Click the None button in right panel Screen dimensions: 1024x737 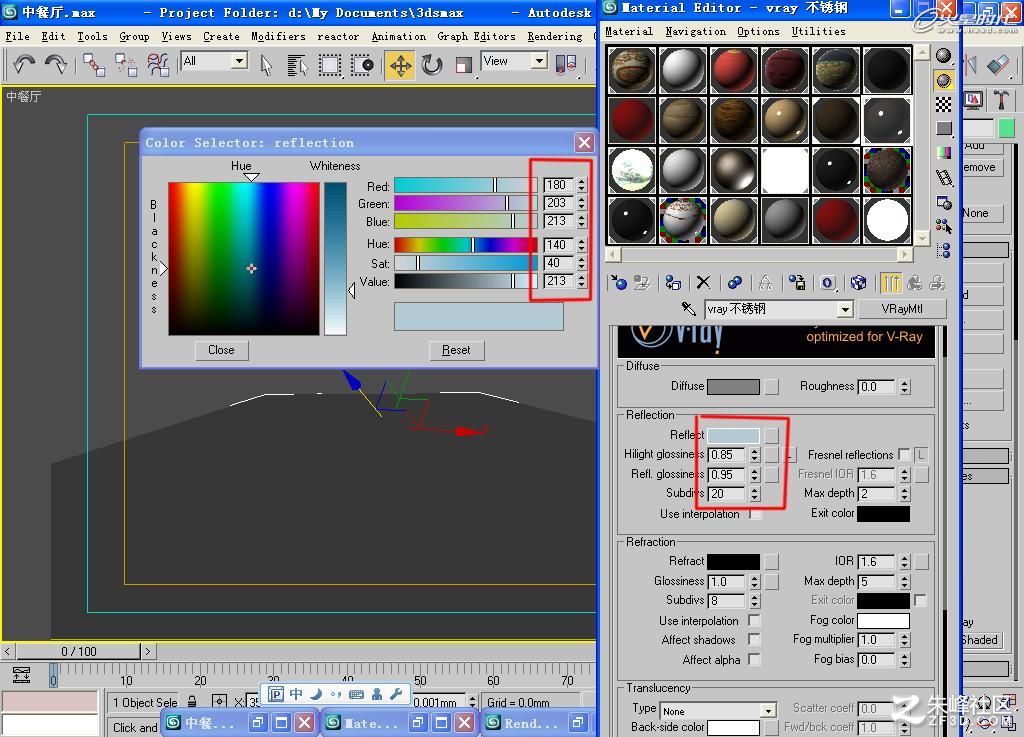[x=982, y=213]
